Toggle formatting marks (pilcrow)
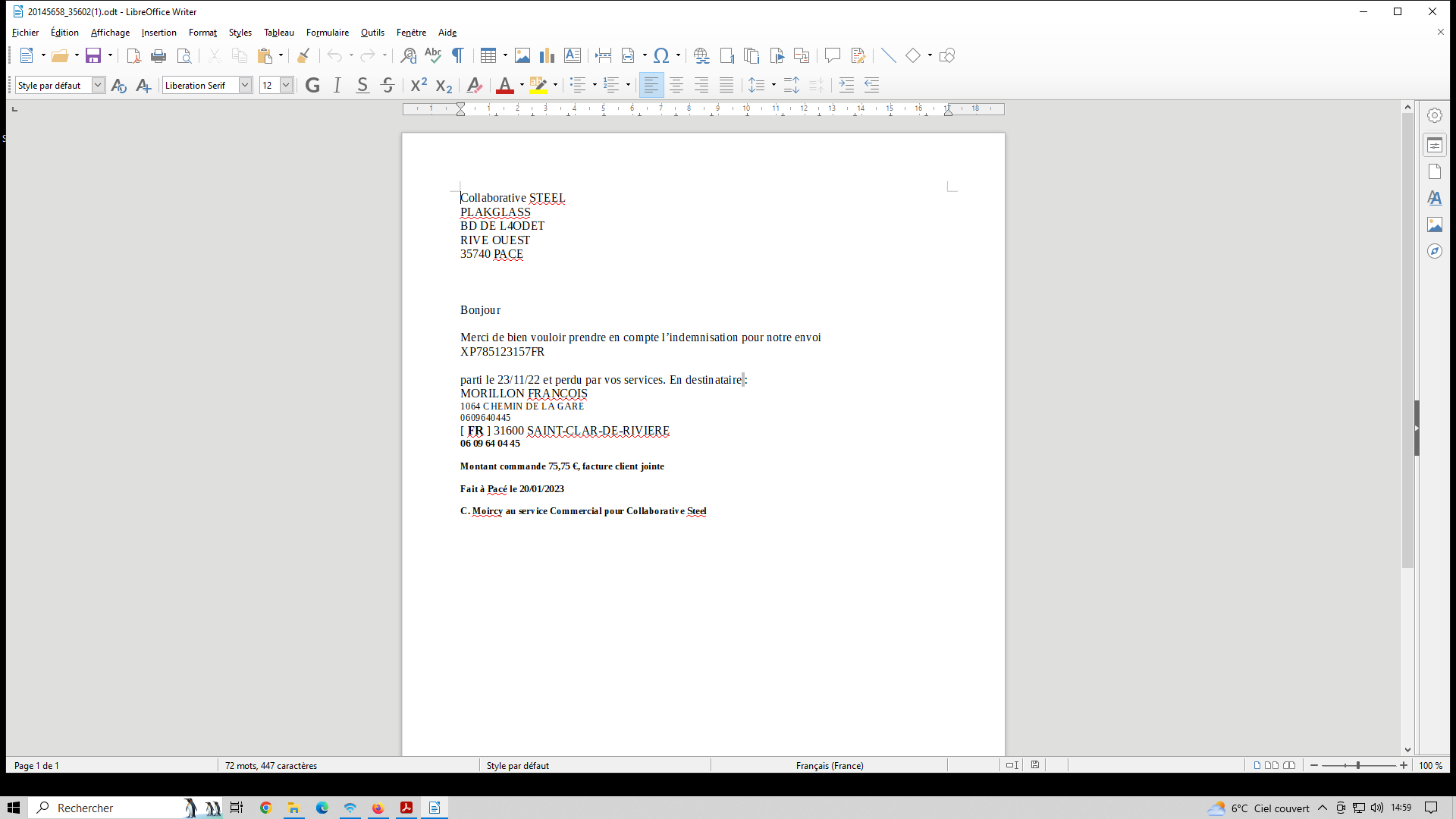The height and width of the screenshot is (819, 1456). (x=458, y=55)
